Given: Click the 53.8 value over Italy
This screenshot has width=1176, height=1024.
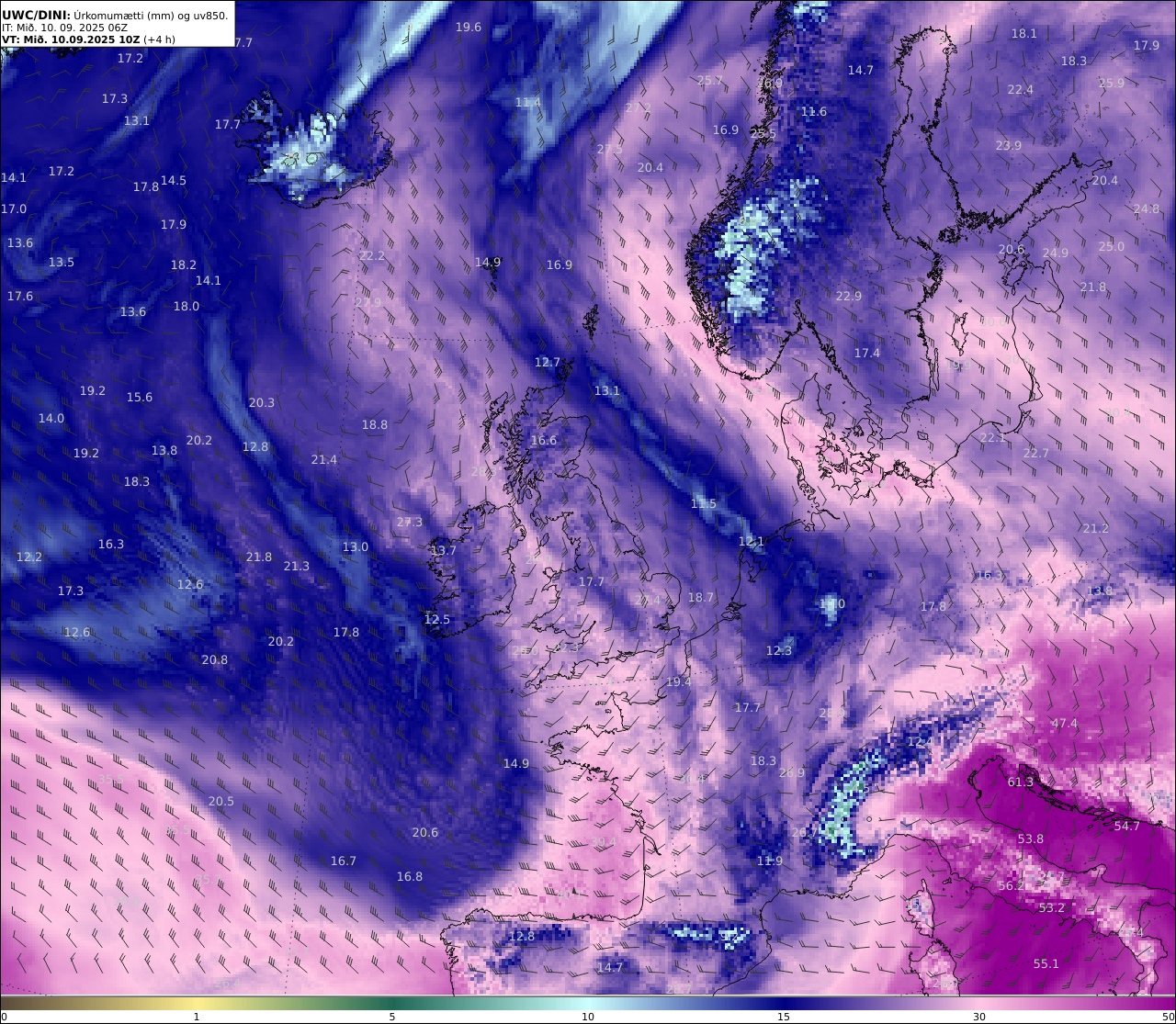Looking at the screenshot, I should pos(1031,839).
